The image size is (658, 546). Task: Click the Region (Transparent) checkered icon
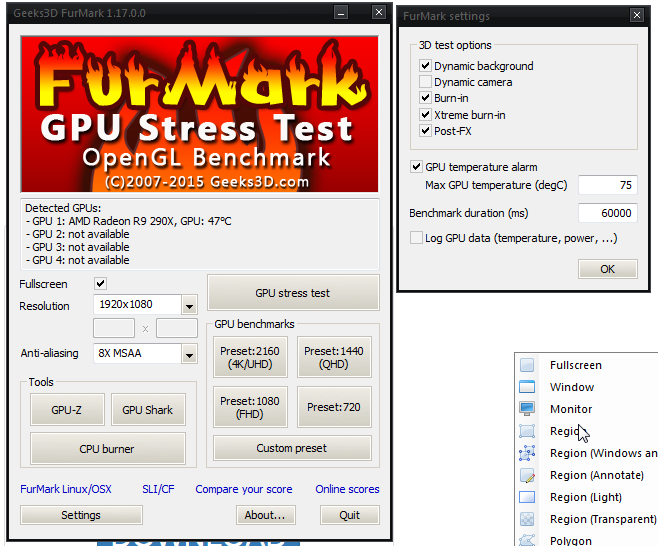[527, 519]
